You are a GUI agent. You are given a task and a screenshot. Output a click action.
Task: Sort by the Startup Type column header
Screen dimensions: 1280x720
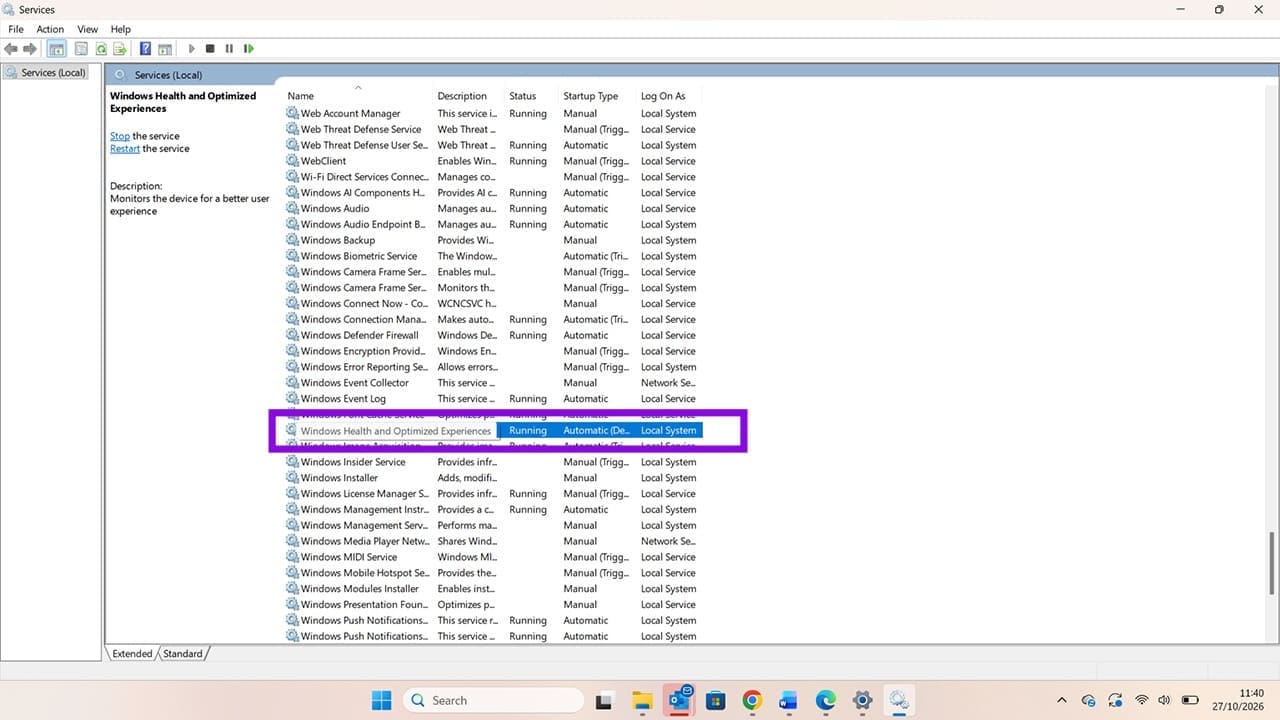point(598,96)
